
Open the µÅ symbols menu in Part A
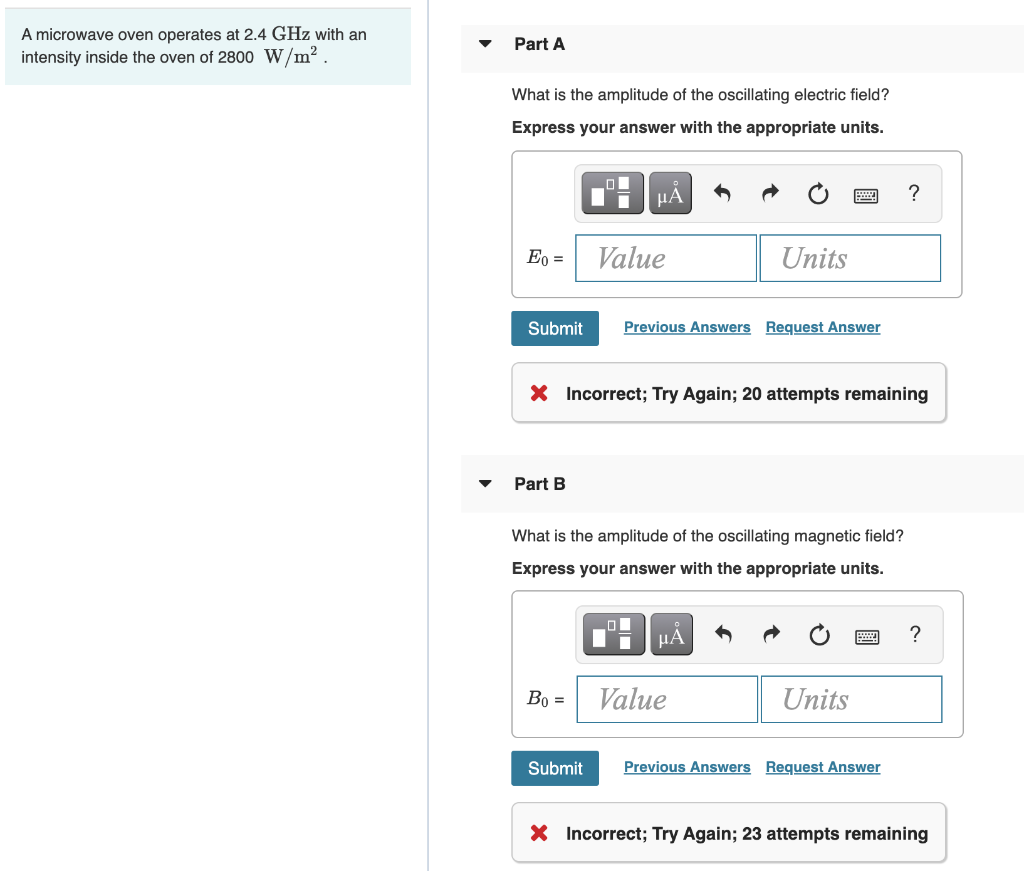coord(670,193)
